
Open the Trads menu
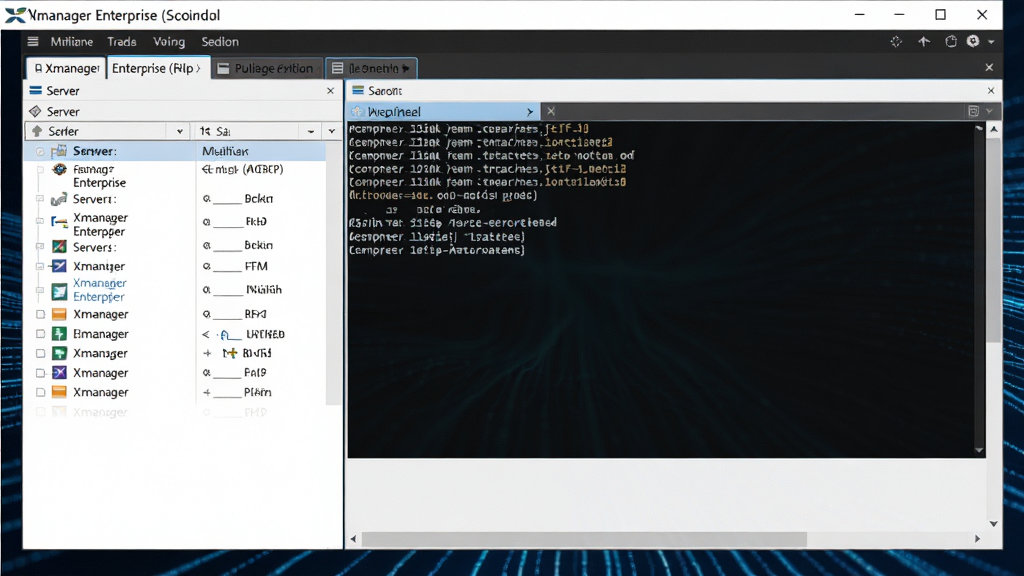click(x=122, y=42)
